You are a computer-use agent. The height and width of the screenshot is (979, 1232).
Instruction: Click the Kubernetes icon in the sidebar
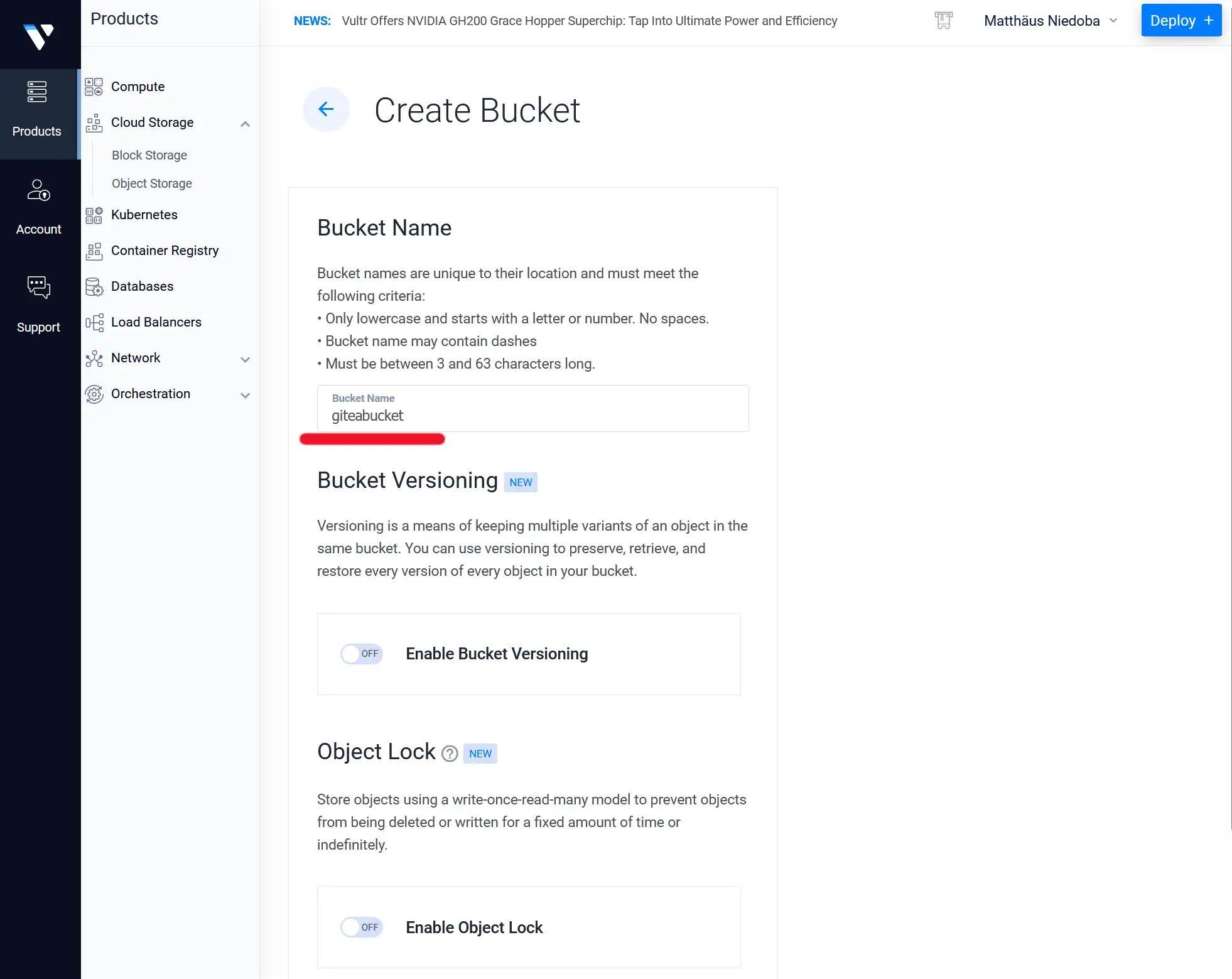(x=94, y=215)
